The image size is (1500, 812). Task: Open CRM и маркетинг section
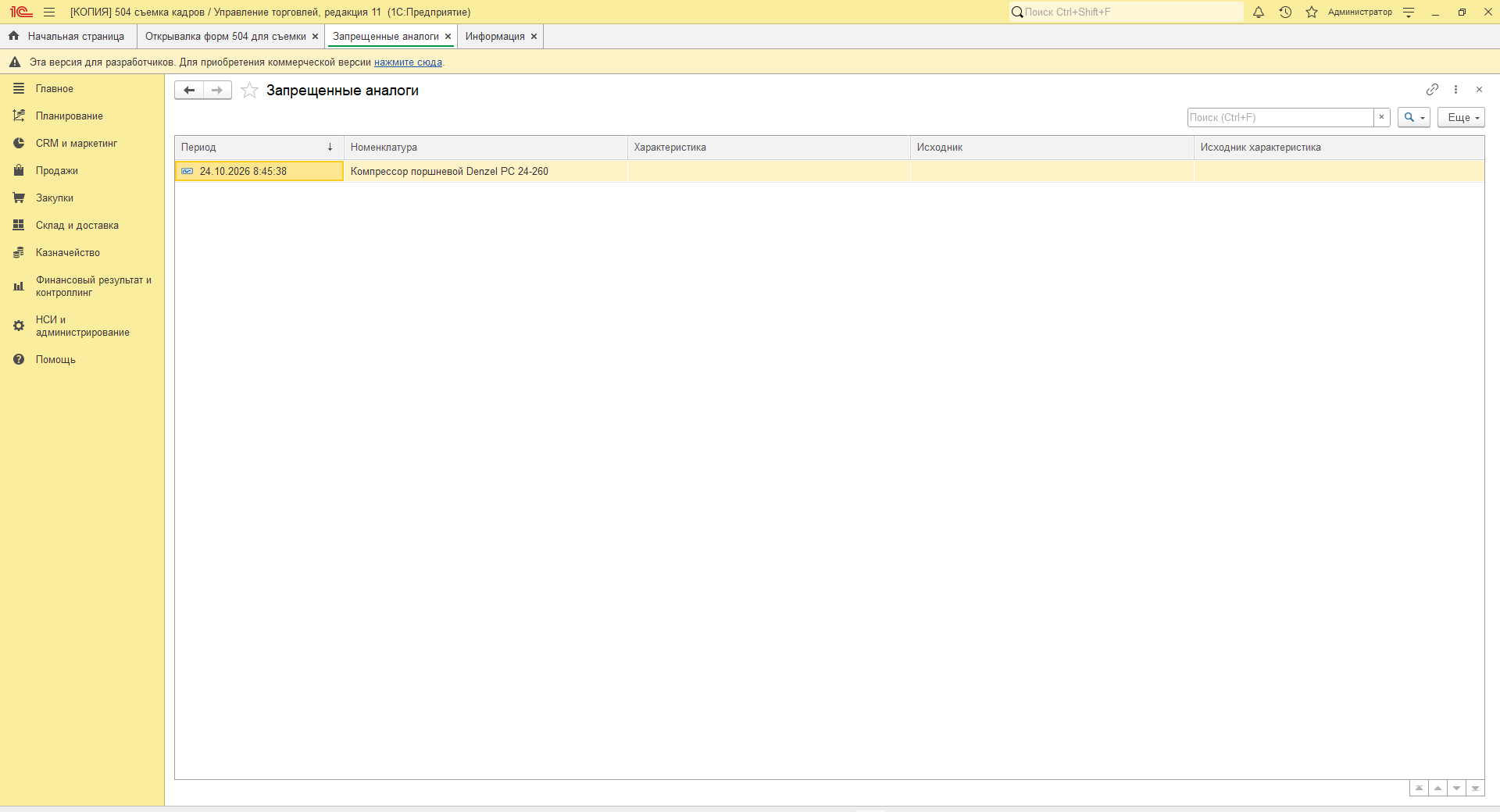point(82,144)
